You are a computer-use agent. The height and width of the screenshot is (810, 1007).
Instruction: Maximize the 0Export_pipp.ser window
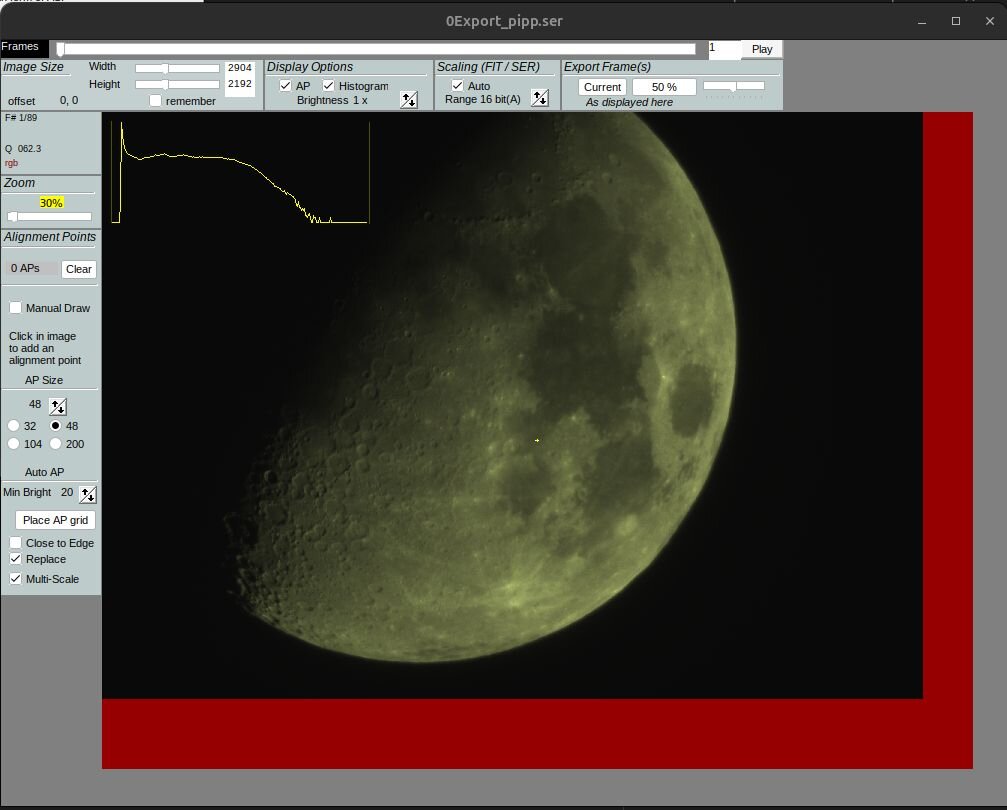(956, 21)
